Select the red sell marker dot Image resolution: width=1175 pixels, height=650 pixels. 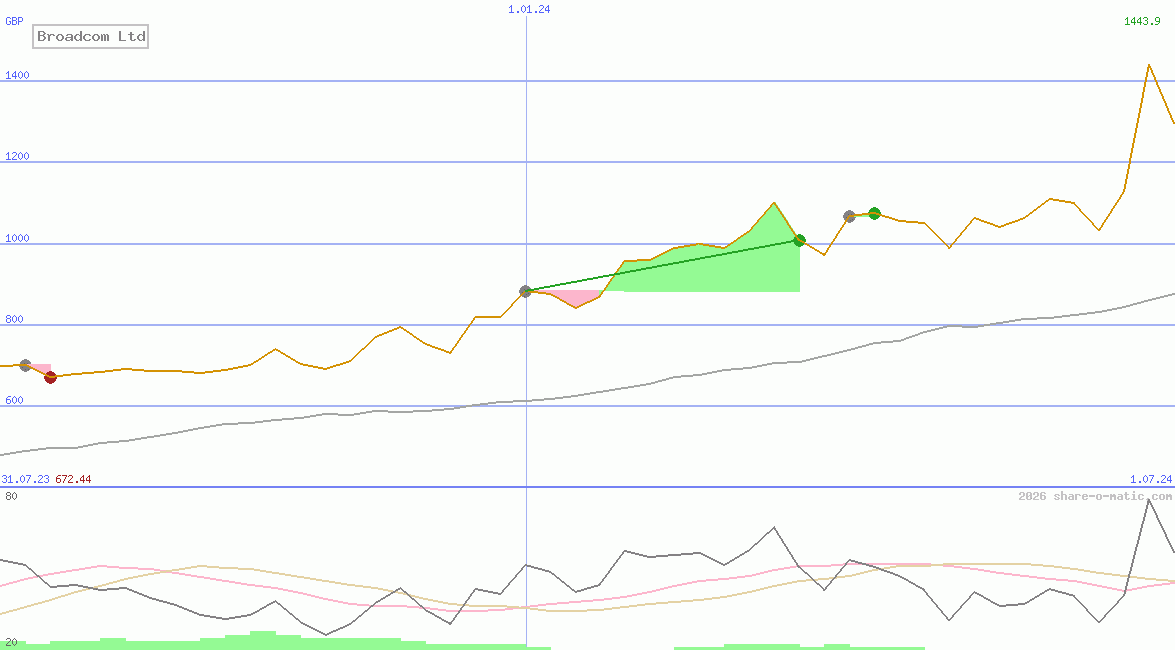(50, 377)
